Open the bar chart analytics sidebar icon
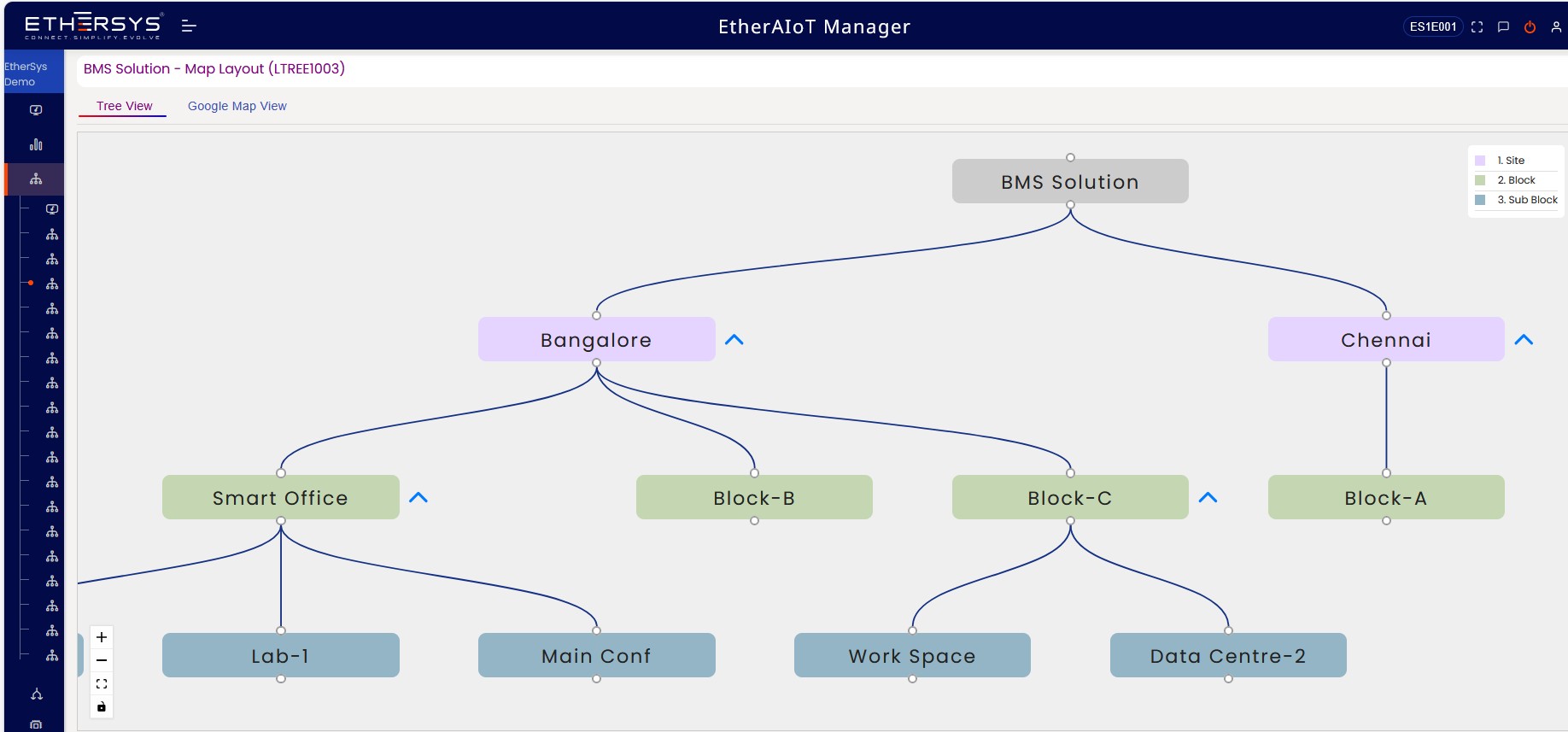The height and width of the screenshot is (732, 1568). (36, 144)
